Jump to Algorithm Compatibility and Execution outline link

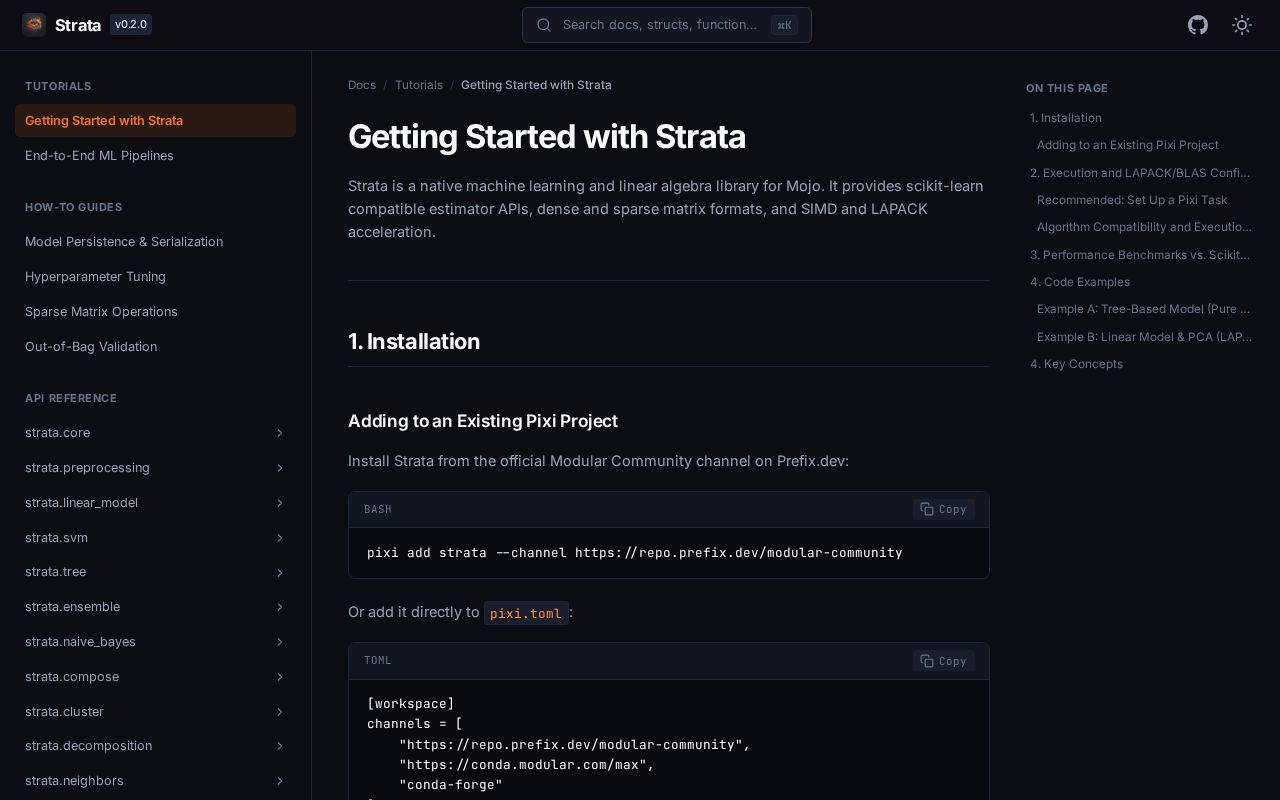(x=1144, y=227)
